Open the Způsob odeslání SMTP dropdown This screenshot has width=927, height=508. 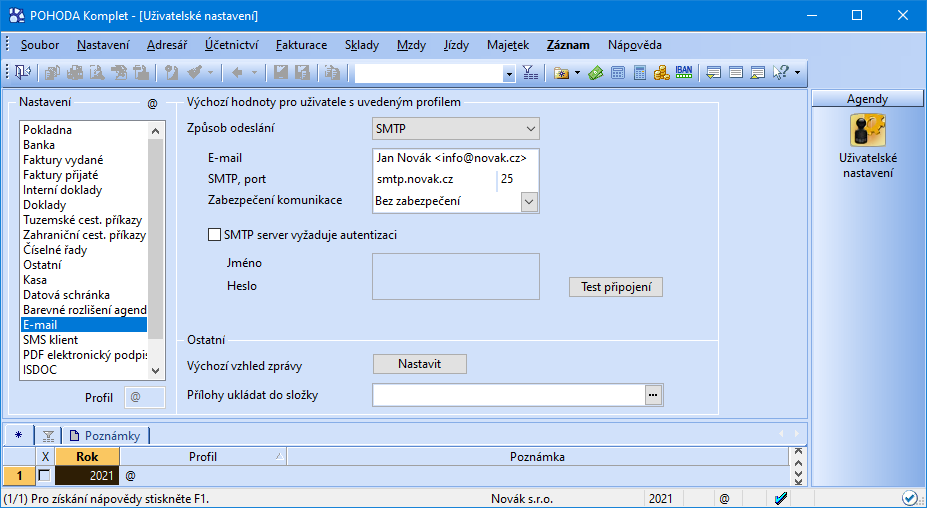(456, 128)
